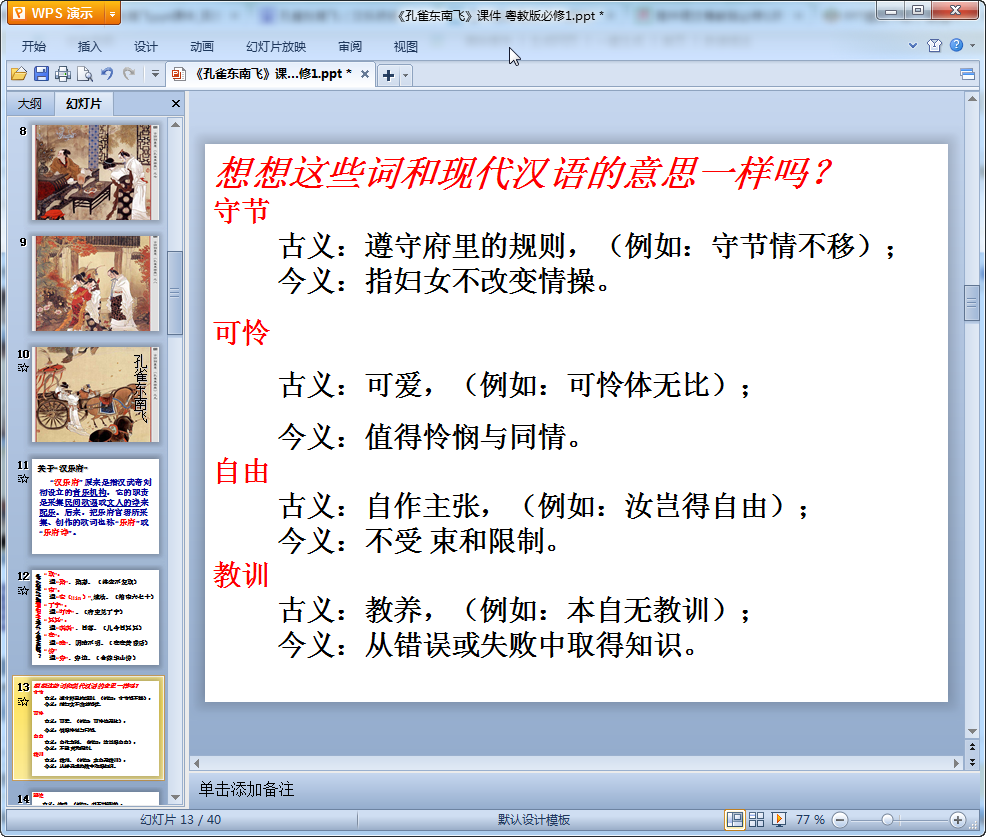Click text 今义：指妇女不改变情操
986x837 pixels.
tap(445, 280)
